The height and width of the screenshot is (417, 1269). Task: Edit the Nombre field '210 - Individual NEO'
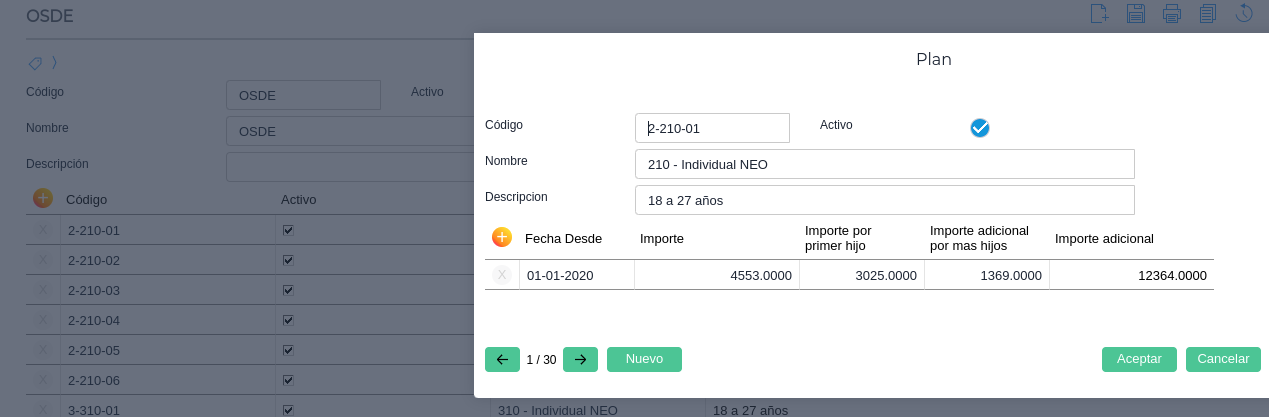tap(884, 164)
